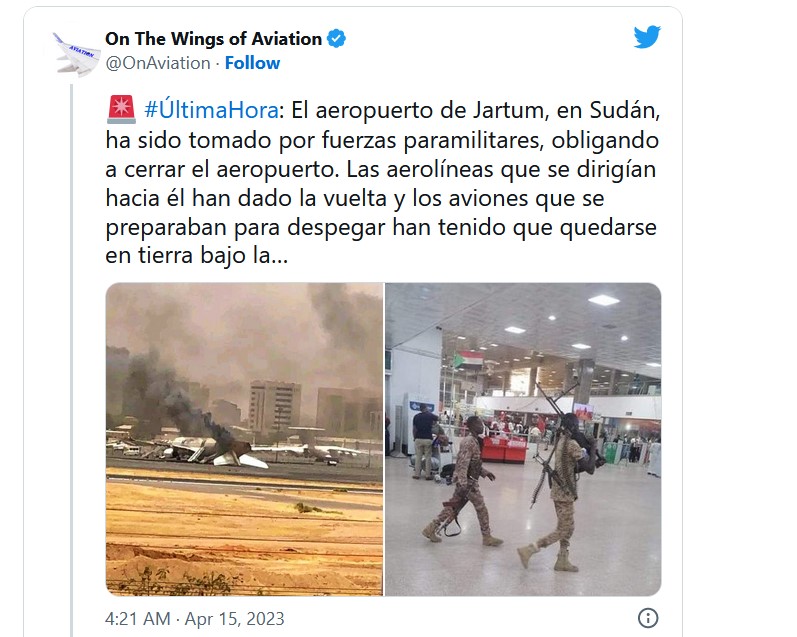Click the red siren emoji
This screenshot has height=637, width=797.
(x=121, y=110)
